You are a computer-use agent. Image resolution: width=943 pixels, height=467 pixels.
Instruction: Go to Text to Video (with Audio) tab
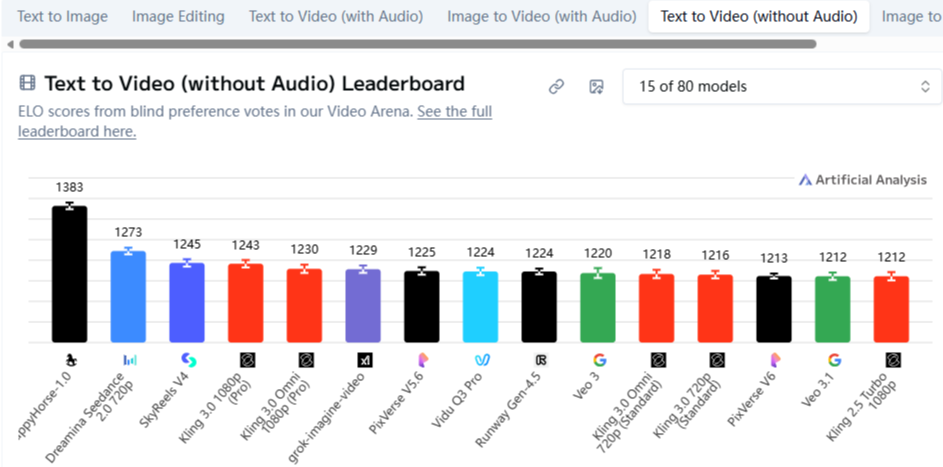335,16
